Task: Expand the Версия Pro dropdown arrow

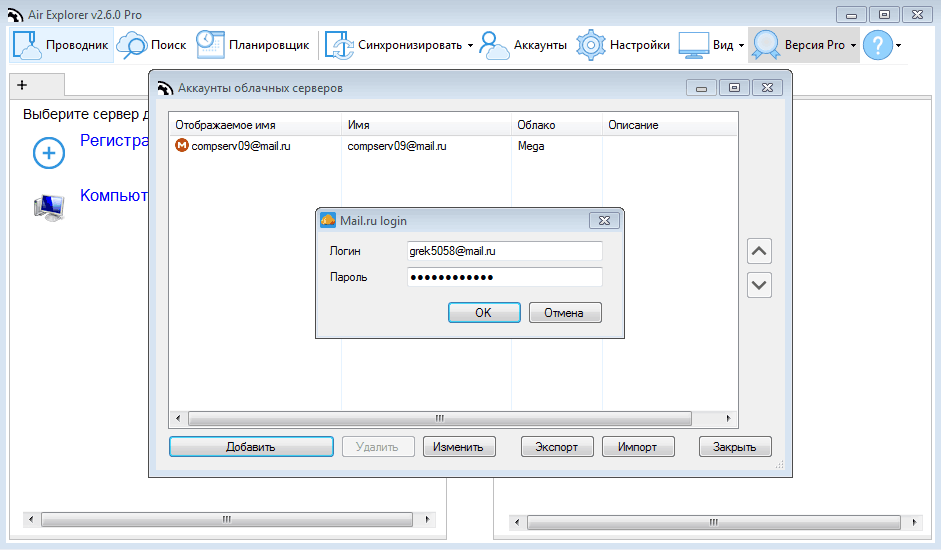Action: (853, 46)
